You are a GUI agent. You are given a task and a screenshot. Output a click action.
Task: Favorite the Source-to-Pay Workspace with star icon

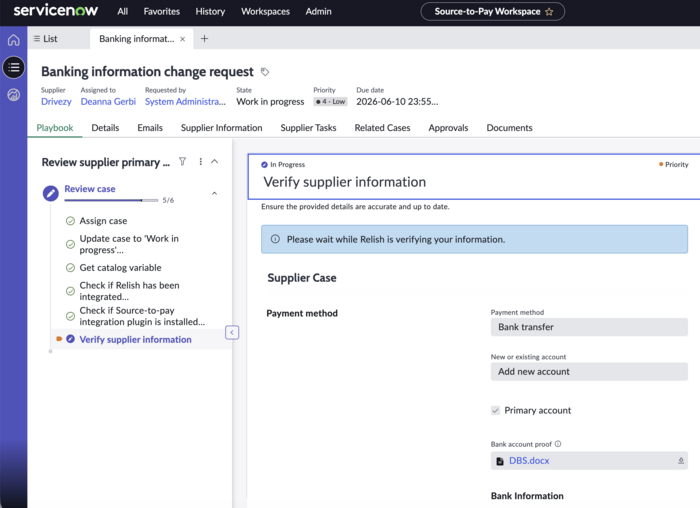coord(549,12)
